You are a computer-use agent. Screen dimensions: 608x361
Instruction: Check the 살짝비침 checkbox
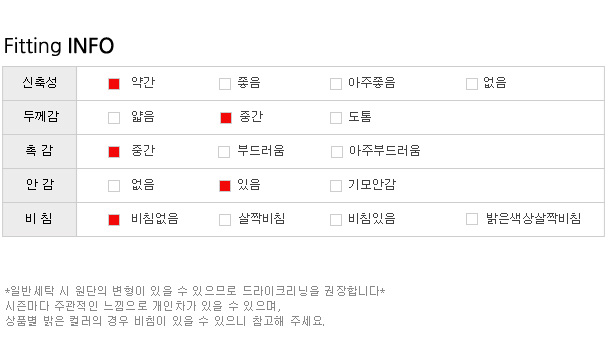225,220
